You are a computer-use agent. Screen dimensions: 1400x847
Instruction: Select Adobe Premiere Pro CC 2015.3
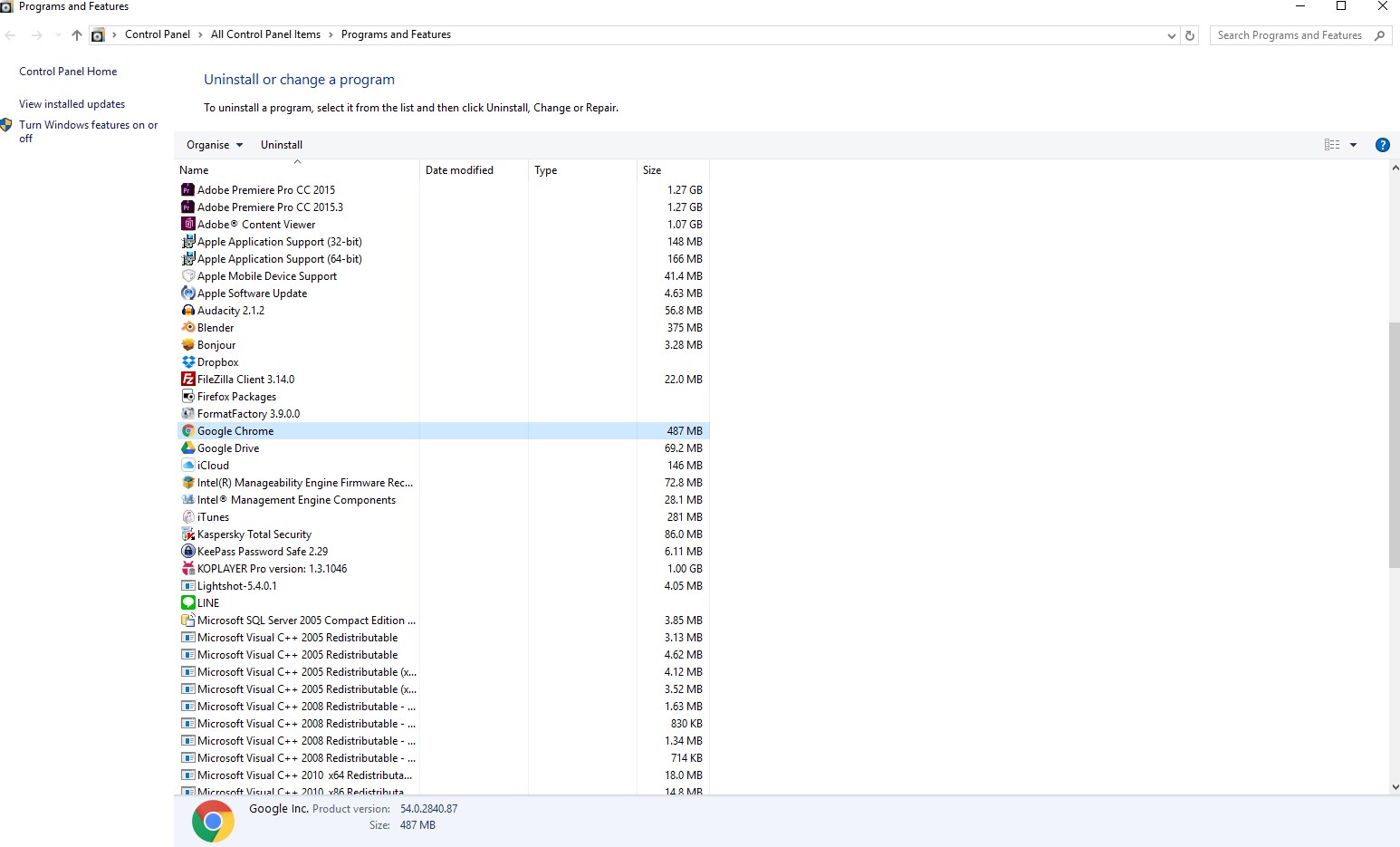click(x=443, y=207)
